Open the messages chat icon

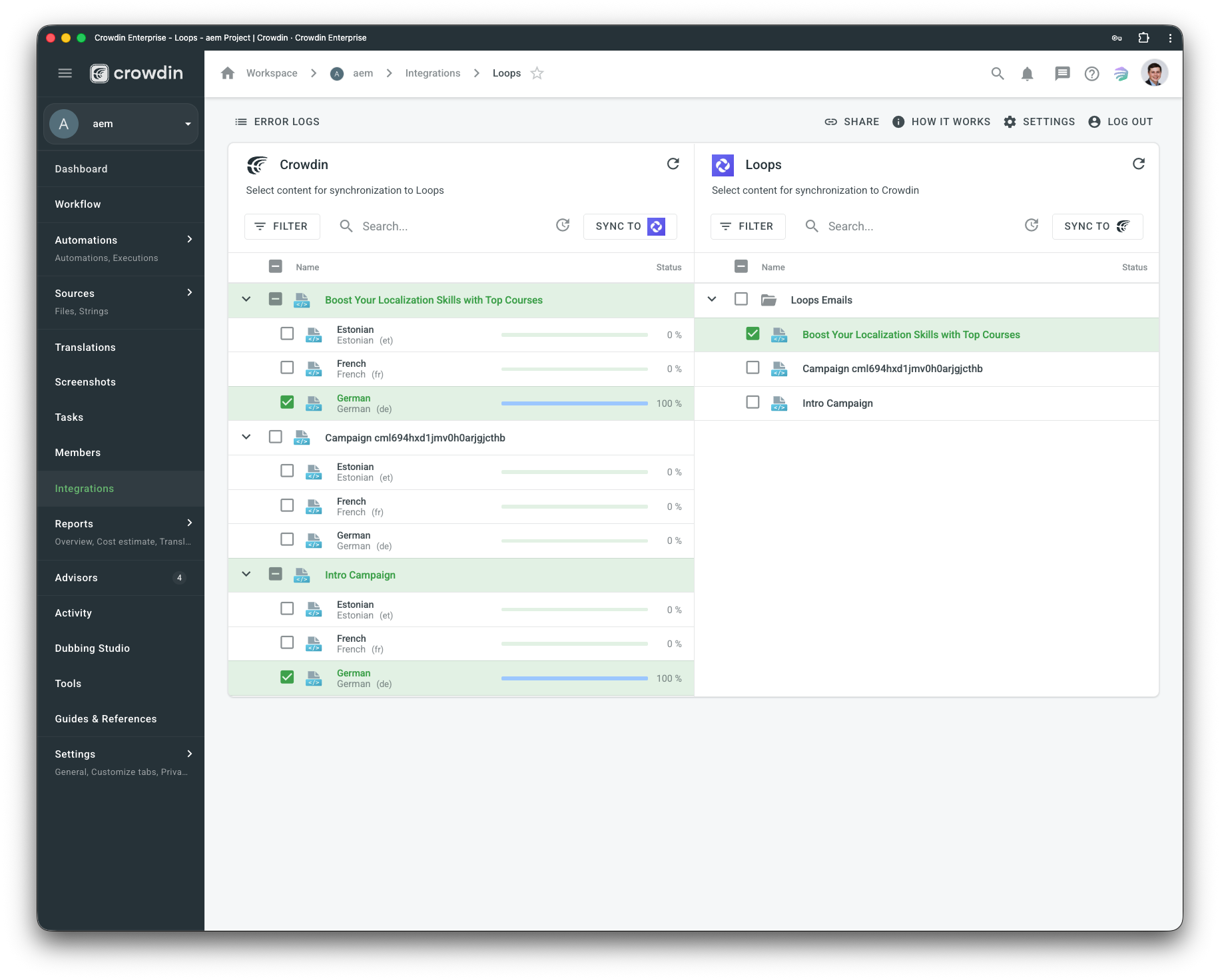tap(1062, 74)
